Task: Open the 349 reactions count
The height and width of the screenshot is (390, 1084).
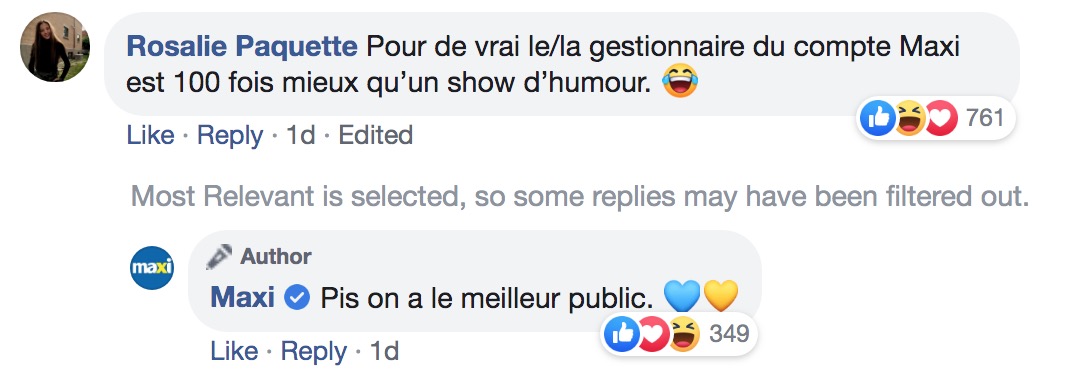Action: [x=729, y=334]
